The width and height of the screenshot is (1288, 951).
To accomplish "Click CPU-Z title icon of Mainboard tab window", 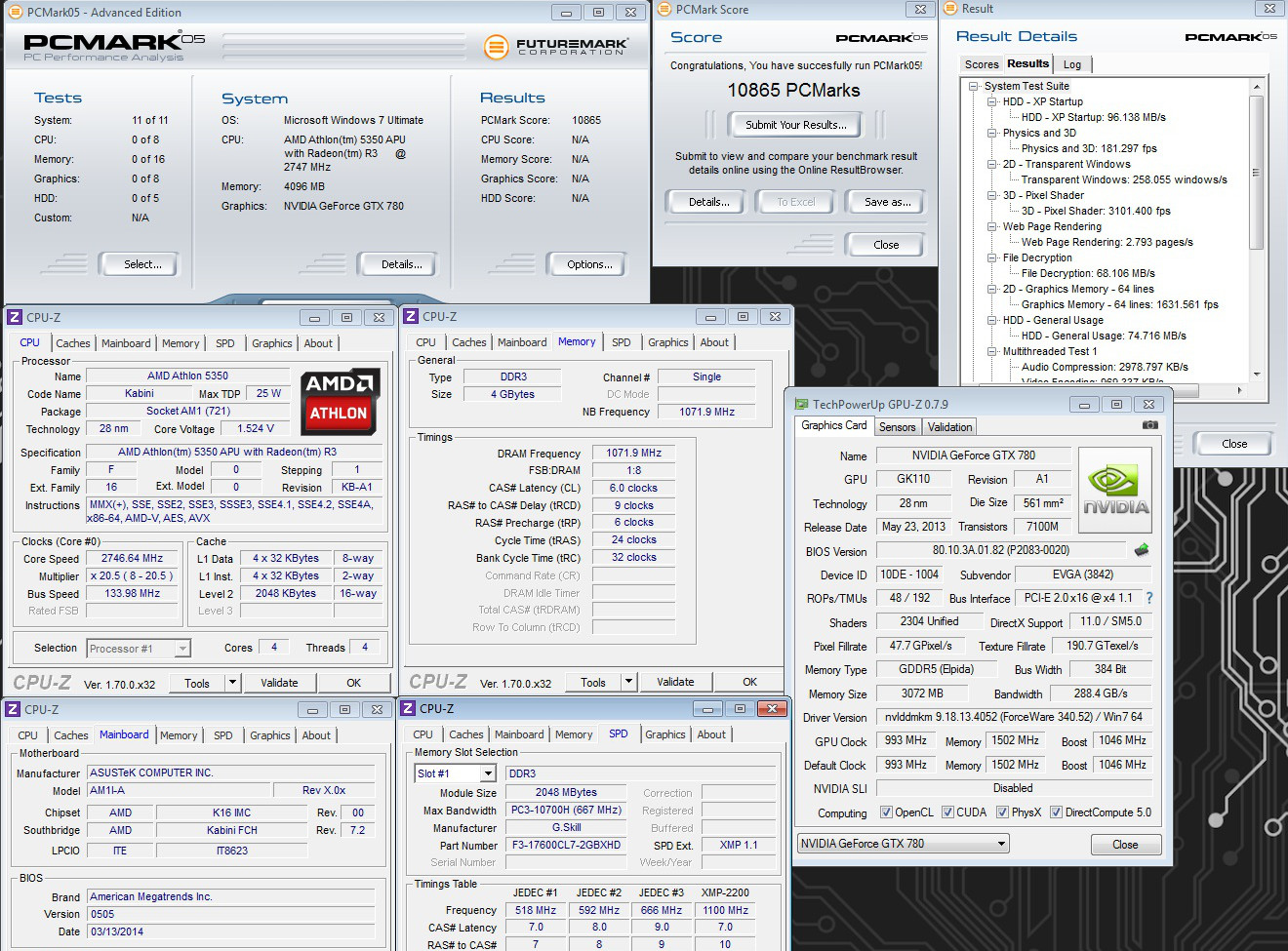I will 13,709.
